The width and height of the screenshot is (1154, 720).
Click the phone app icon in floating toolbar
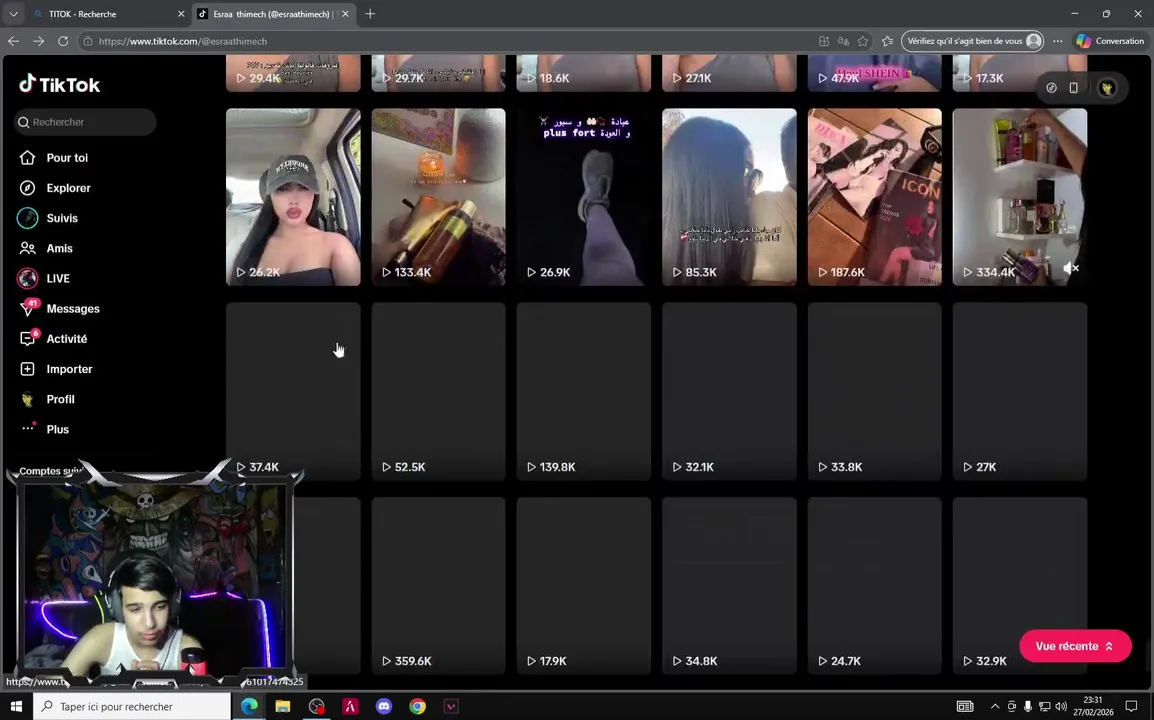point(1074,88)
